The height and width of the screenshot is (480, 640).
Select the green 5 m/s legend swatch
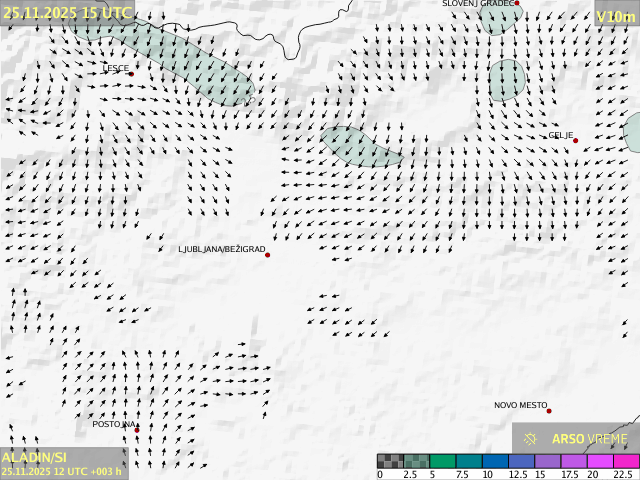coord(442,461)
